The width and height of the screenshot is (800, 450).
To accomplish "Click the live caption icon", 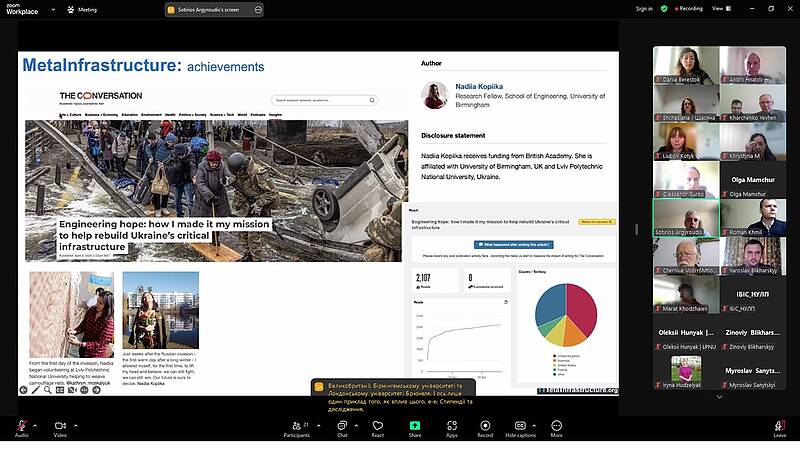I will [319, 387].
